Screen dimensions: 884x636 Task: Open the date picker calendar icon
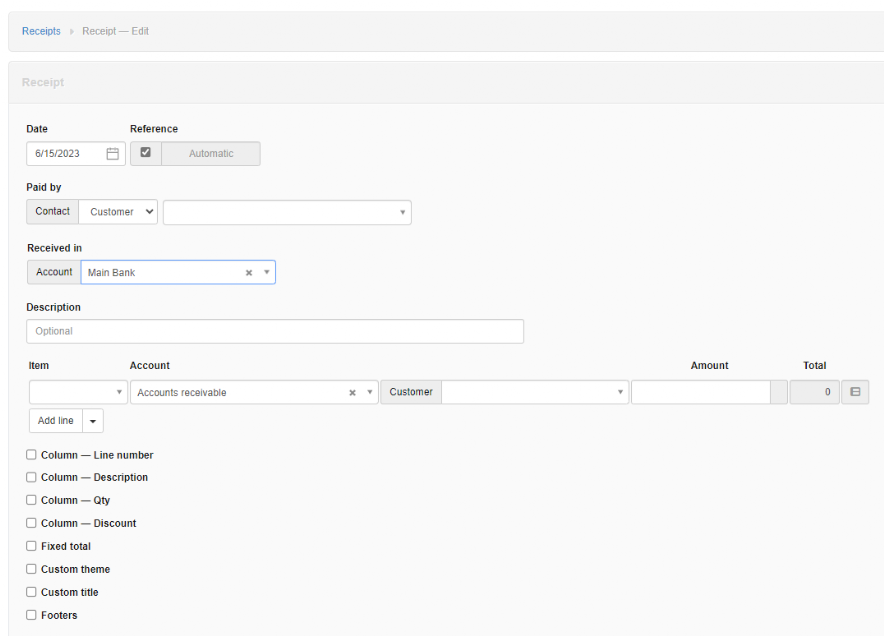coord(112,153)
